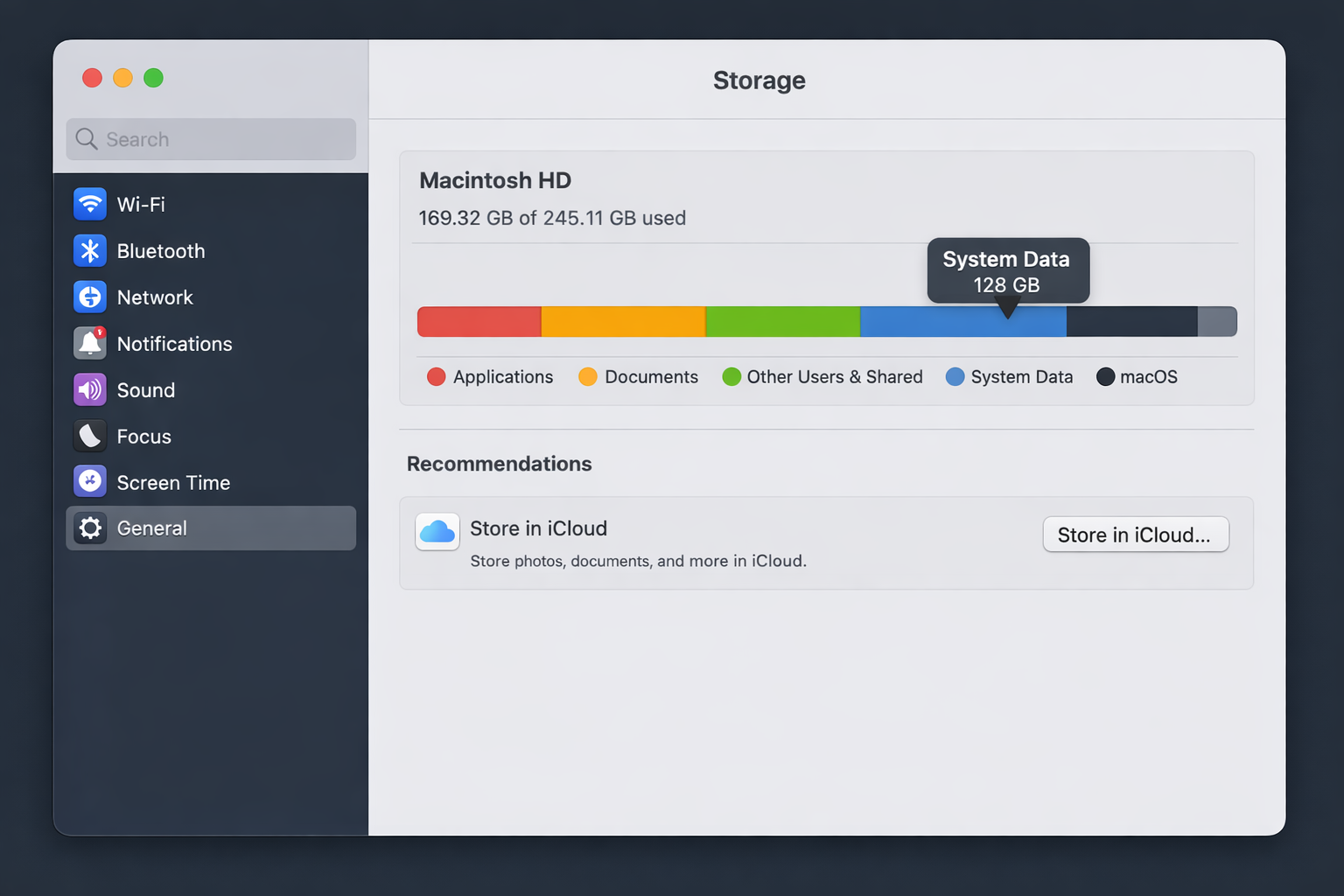Open Sound preferences label

[146, 390]
